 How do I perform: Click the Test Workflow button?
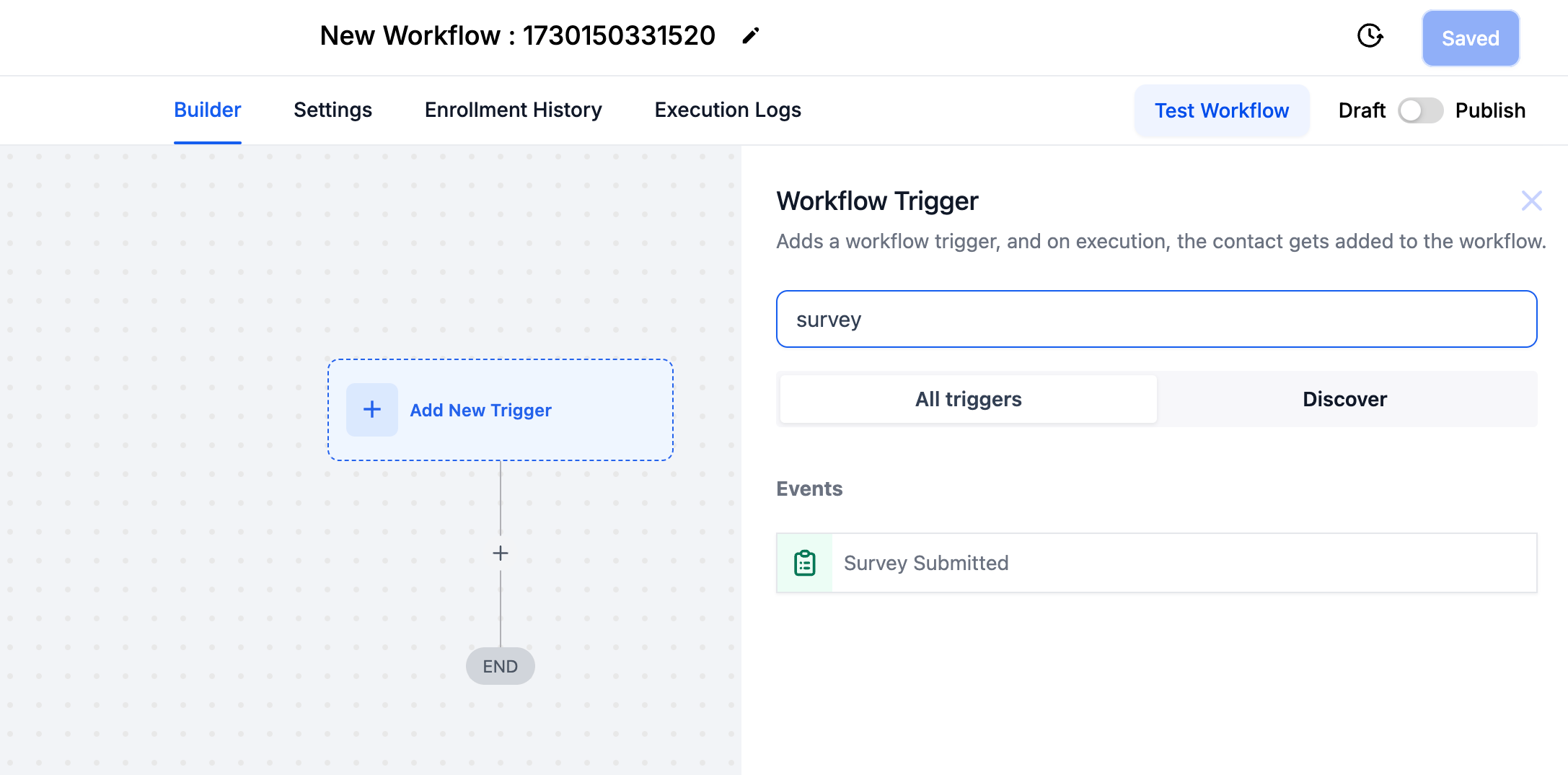click(x=1221, y=110)
